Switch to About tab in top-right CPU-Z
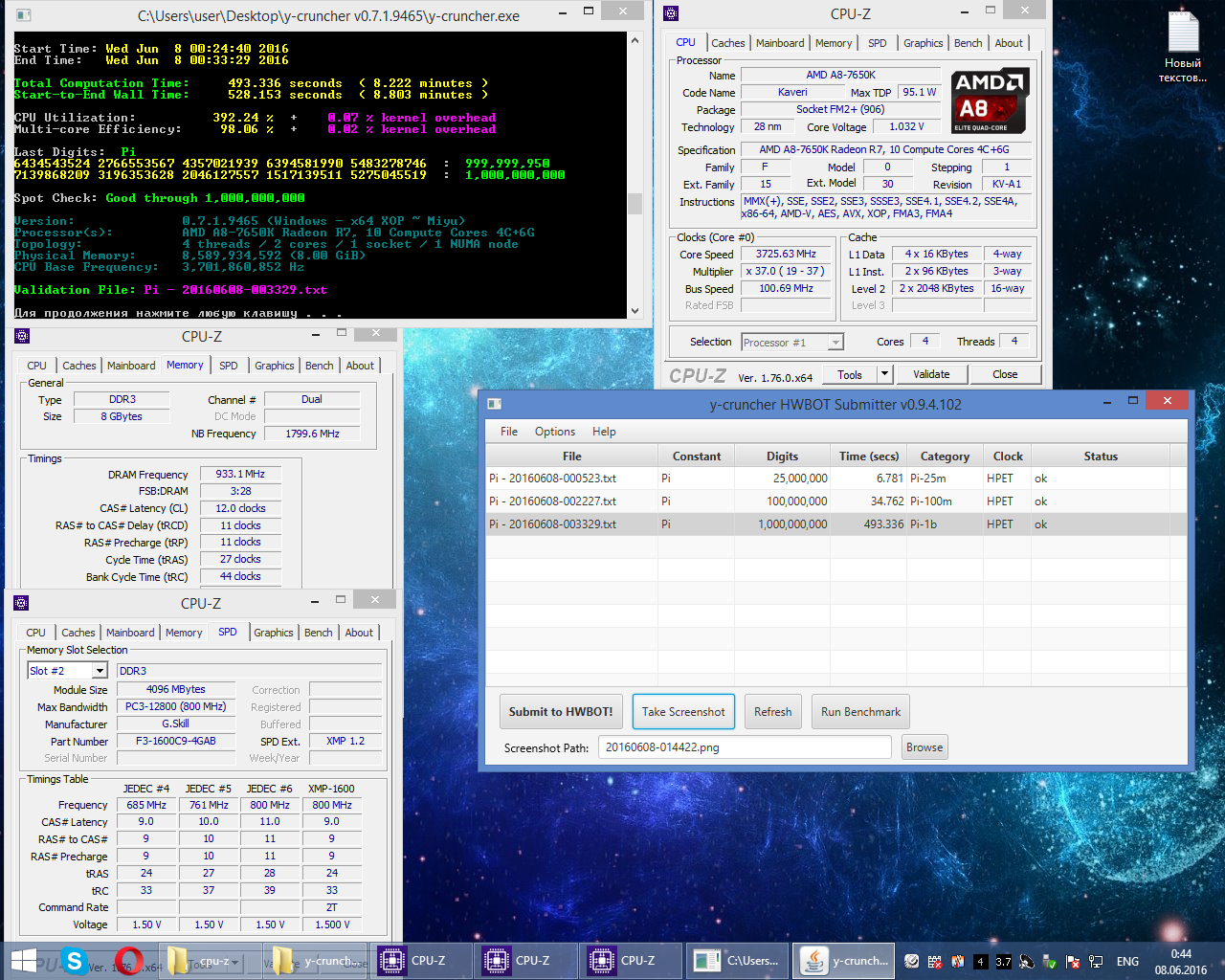1225x980 pixels. click(x=1008, y=43)
